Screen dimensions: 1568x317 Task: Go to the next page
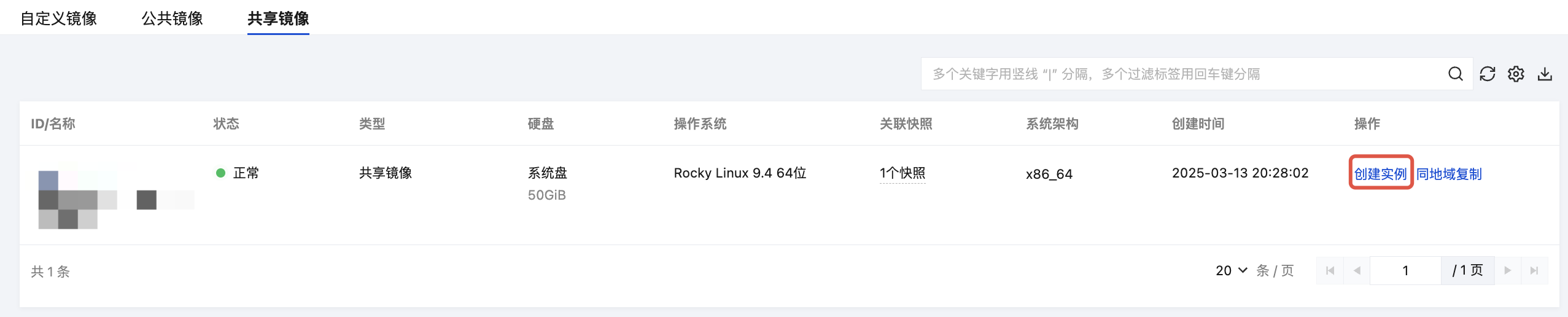click(x=1507, y=271)
